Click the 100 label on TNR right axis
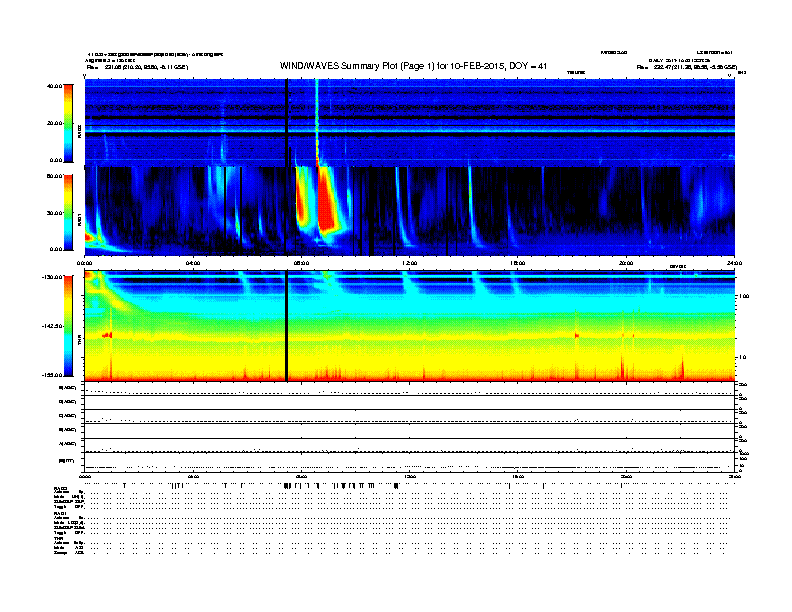The width and height of the screenshot is (792, 612). (744, 296)
